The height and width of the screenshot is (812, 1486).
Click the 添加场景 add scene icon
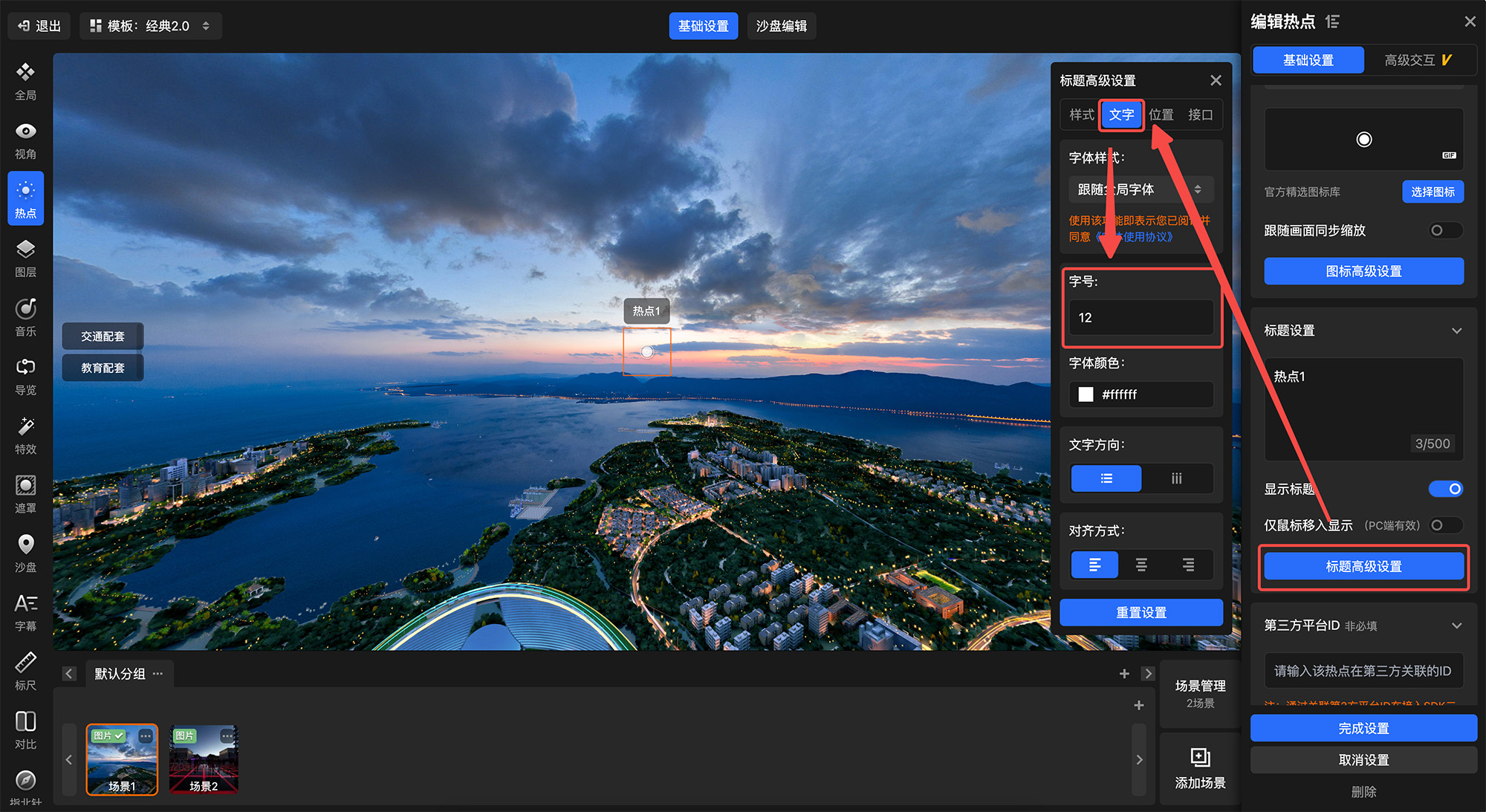[x=1200, y=757]
